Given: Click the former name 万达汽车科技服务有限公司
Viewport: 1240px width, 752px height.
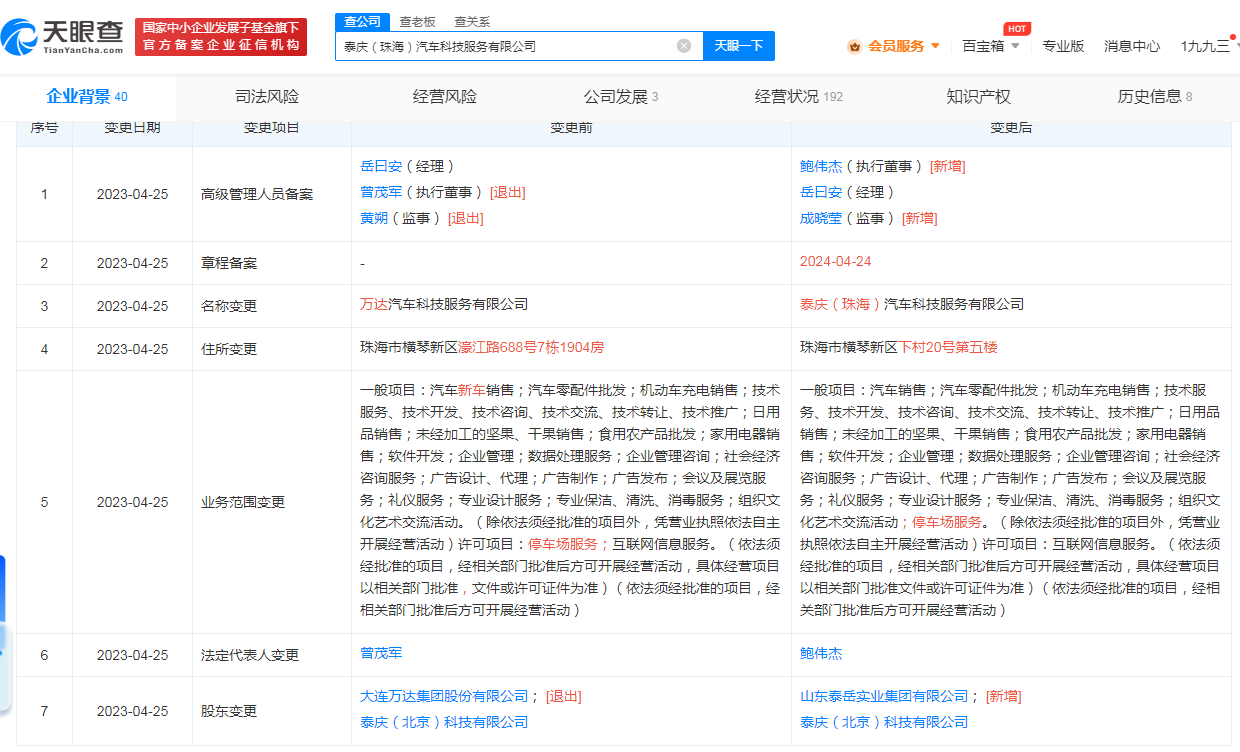Looking at the screenshot, I should [x=444, y=304].
